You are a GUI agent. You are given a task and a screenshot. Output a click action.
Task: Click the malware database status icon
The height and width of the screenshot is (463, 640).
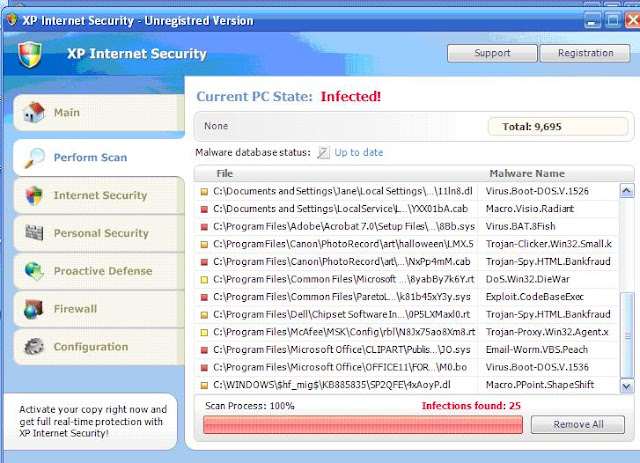[323, 152]
